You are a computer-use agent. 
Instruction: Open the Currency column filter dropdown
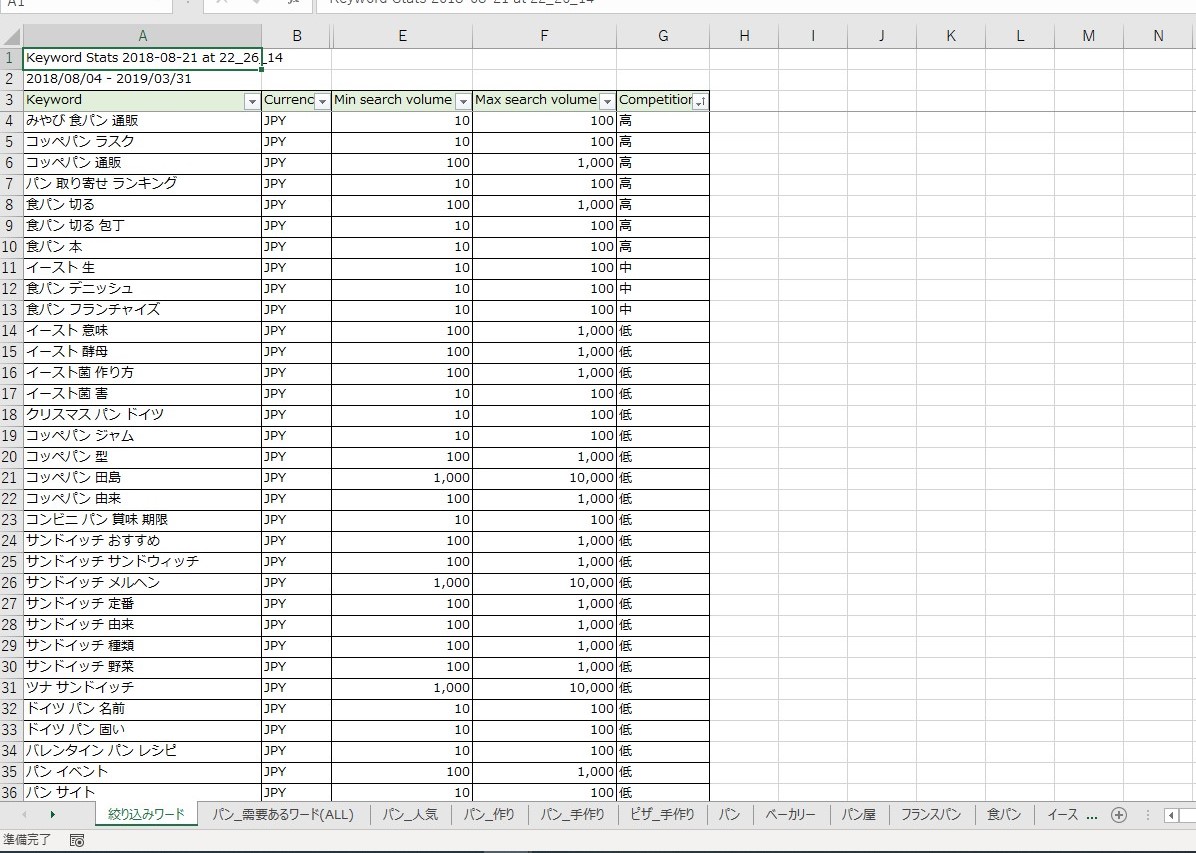coord(322,102)
